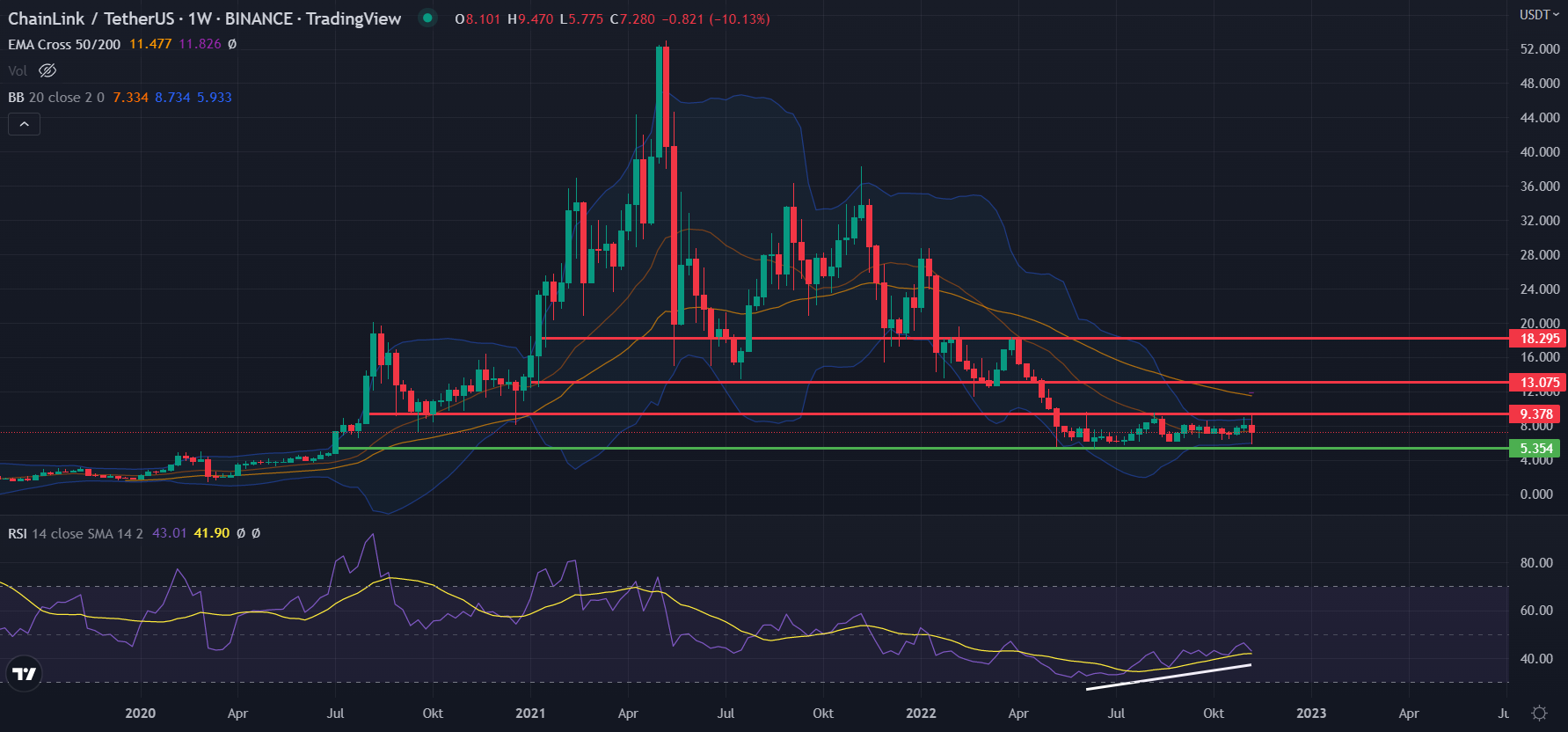Click the Bollinger upper value 8.734

(172, 98)
